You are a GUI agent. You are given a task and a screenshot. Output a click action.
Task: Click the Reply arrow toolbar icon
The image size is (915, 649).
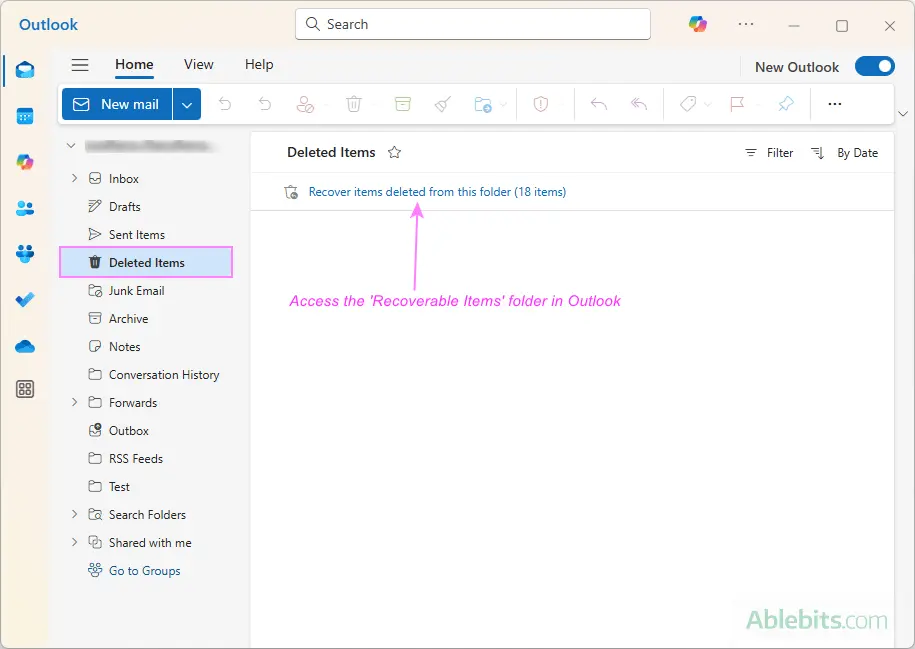click(x=599, y=104)
